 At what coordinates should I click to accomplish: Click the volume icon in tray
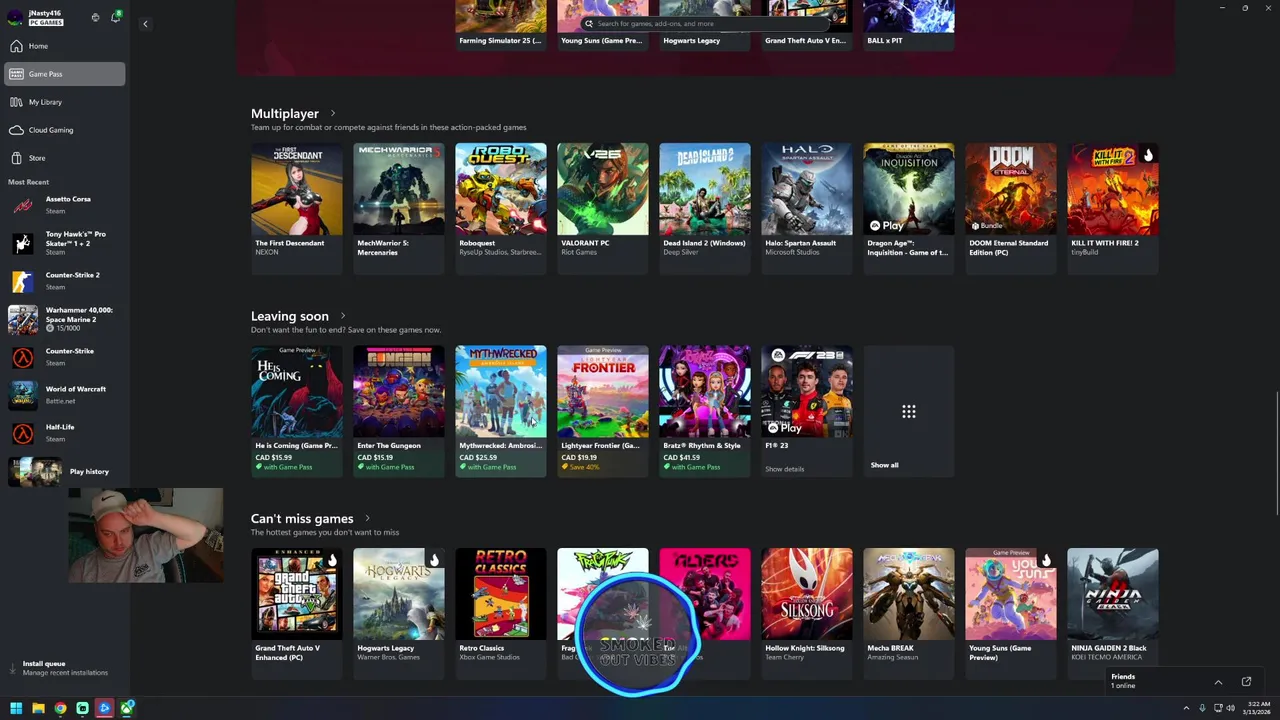[x=1230, y=708]
